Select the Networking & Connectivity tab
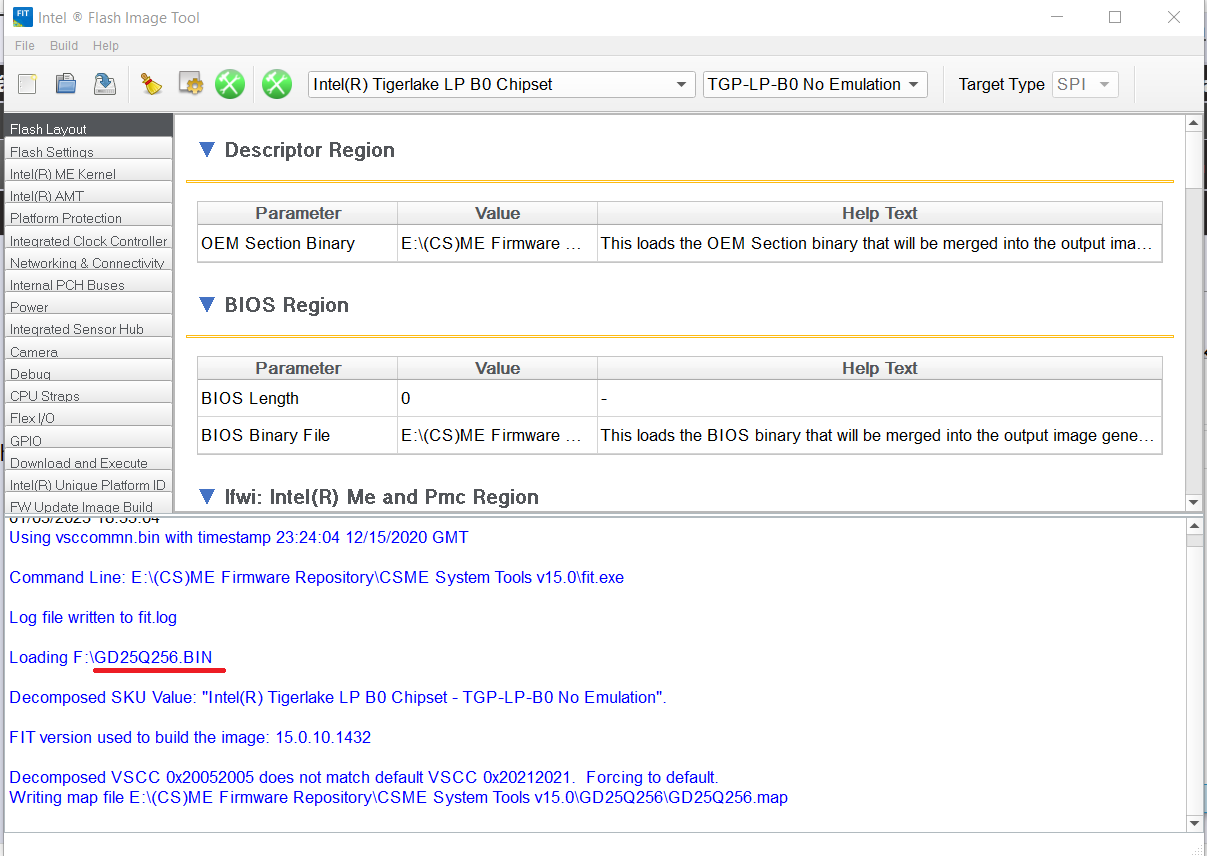1207x856 pixels. [x=87, y=260]
